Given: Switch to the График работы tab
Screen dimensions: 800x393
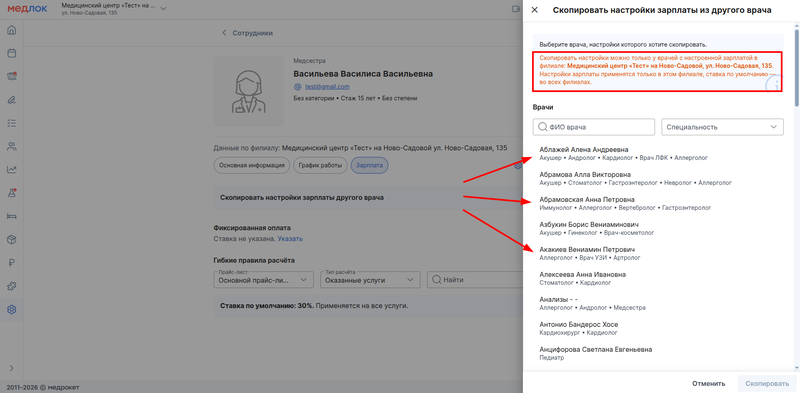Looking at the screenshot, I should coord(320,165).
